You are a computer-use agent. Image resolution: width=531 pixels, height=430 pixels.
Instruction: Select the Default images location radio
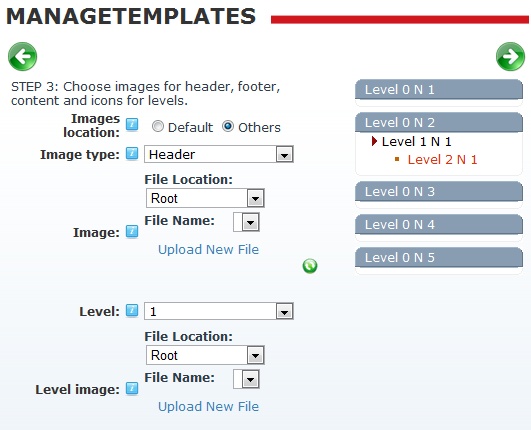coord(157,126)
